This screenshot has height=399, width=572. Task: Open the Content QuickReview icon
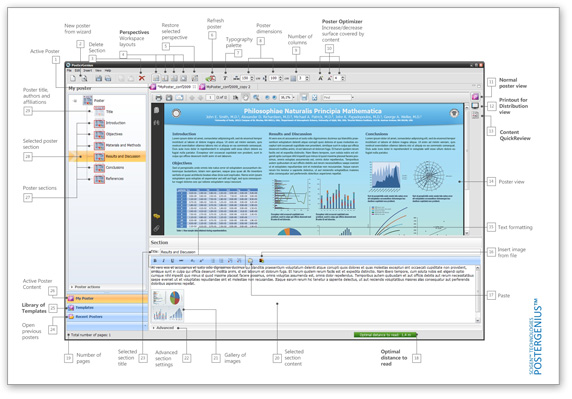click(x=475, y=115)
